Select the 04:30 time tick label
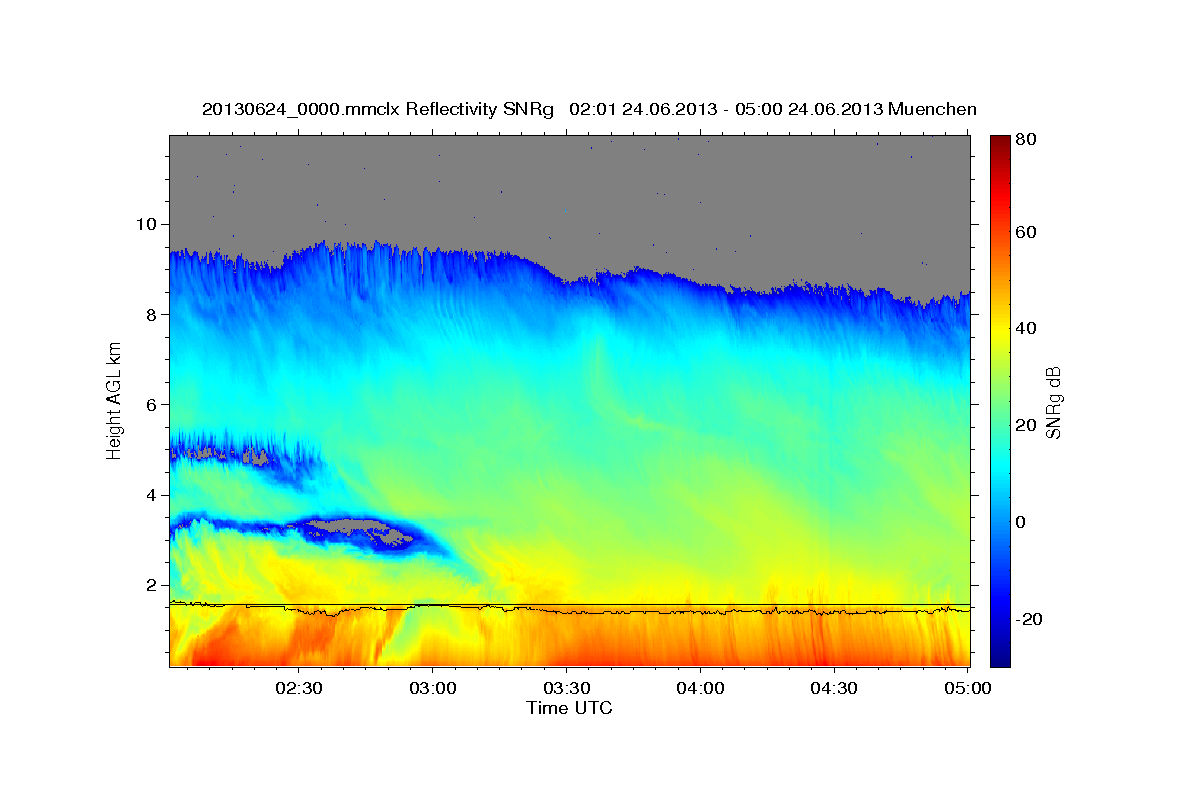 pyautogui.click(x=834, y=688)
